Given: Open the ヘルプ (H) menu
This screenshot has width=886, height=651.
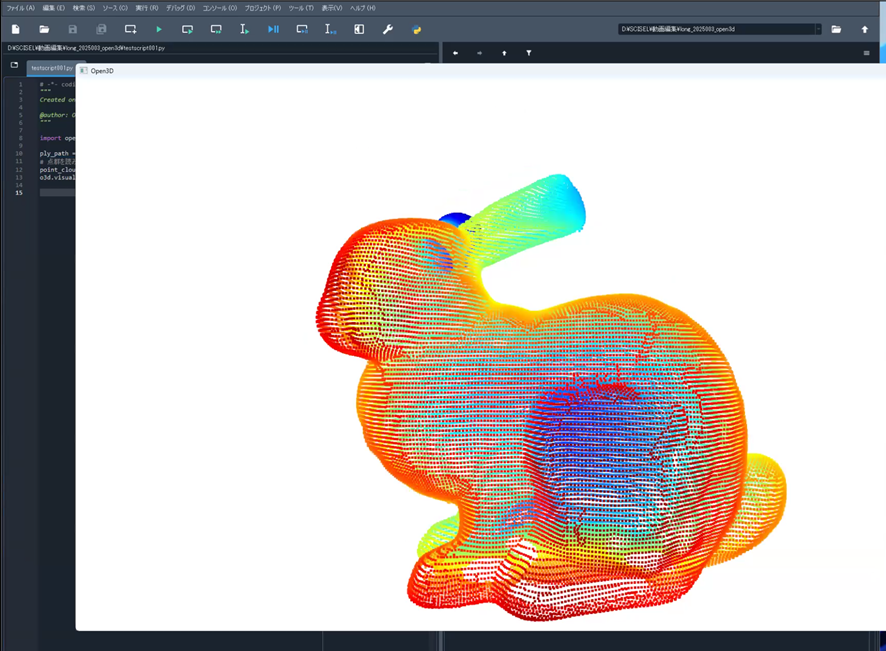Looking at the screenshot, I should [x=362, y=8].
